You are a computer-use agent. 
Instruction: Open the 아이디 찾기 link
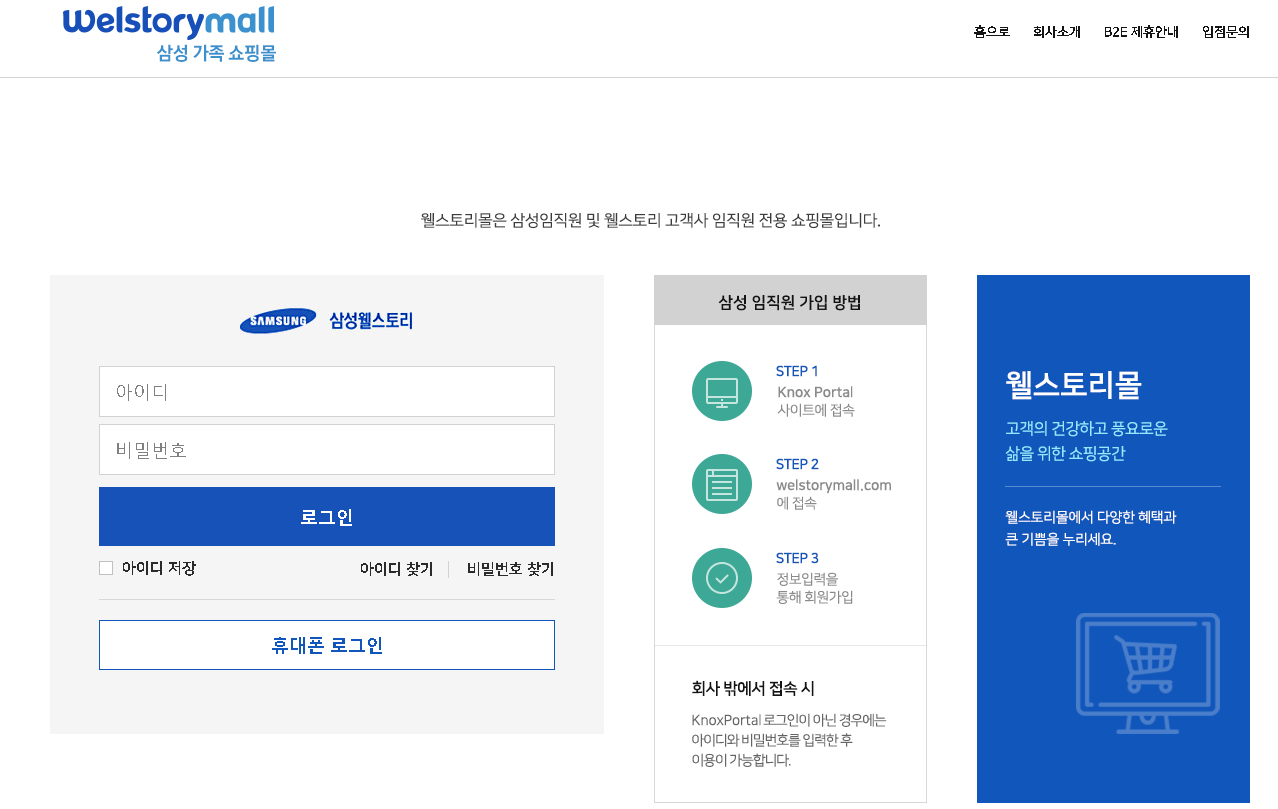click(x=396, y=569)
